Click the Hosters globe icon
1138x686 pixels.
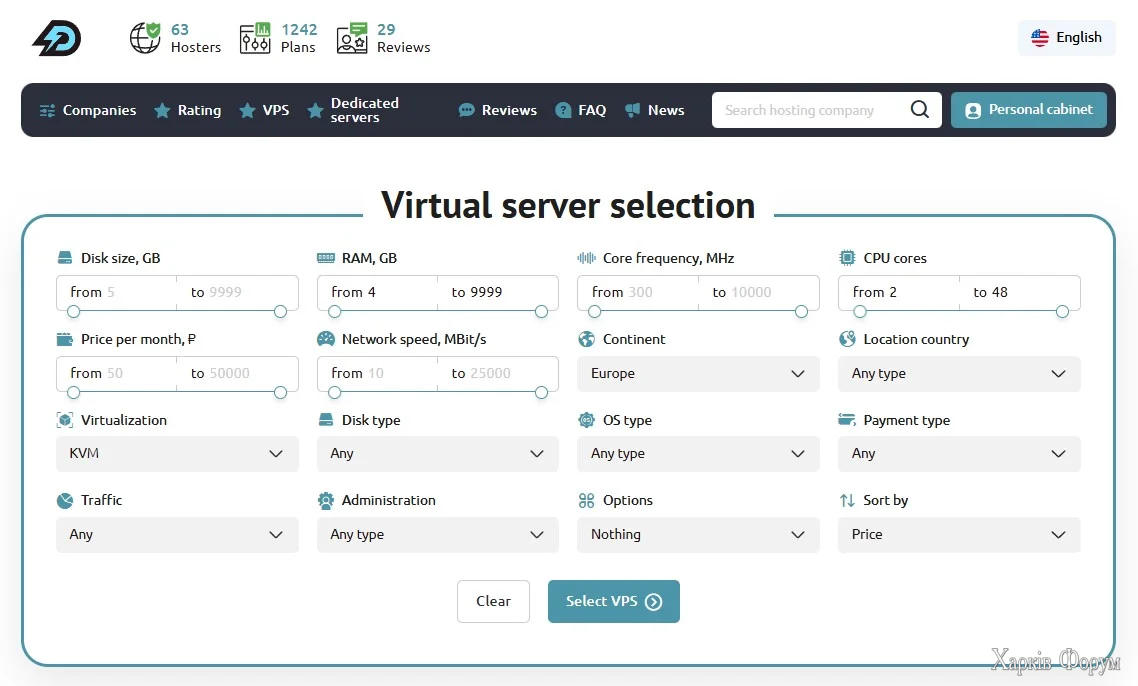(145, 38)
